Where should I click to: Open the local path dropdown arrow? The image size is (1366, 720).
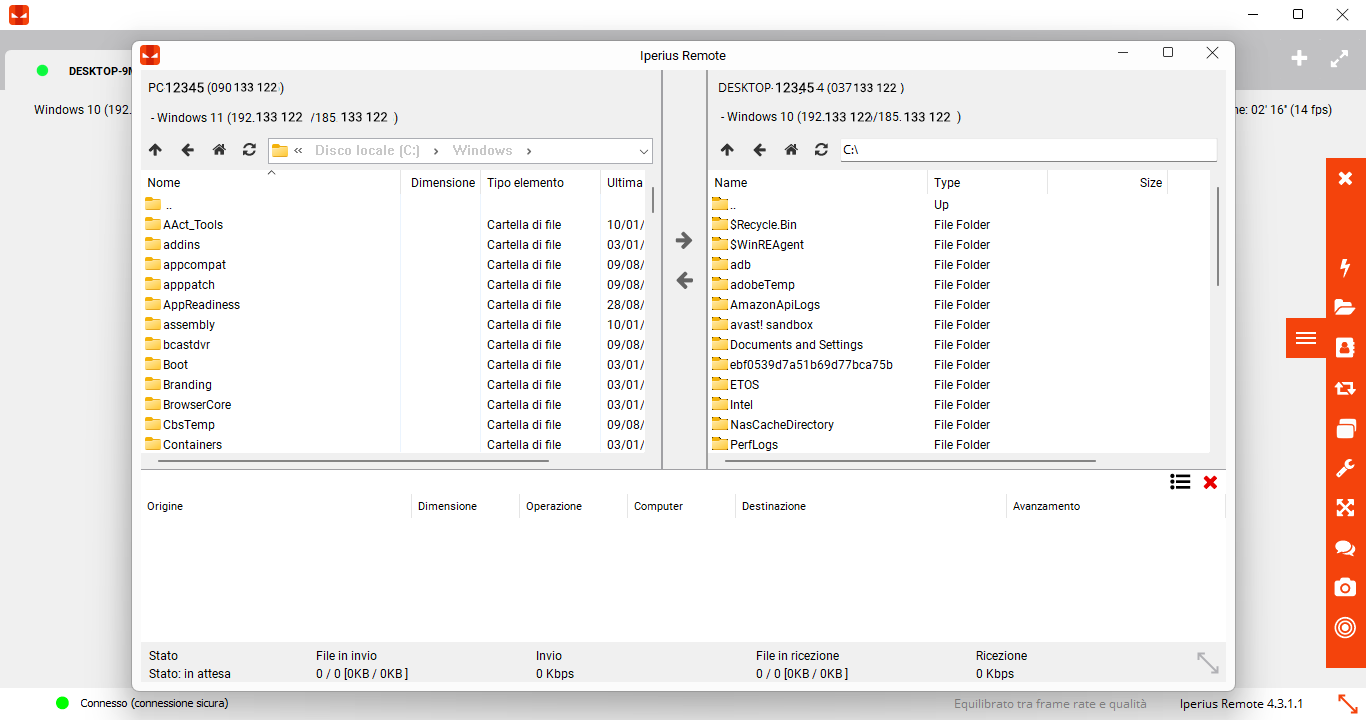coord(644,151)
